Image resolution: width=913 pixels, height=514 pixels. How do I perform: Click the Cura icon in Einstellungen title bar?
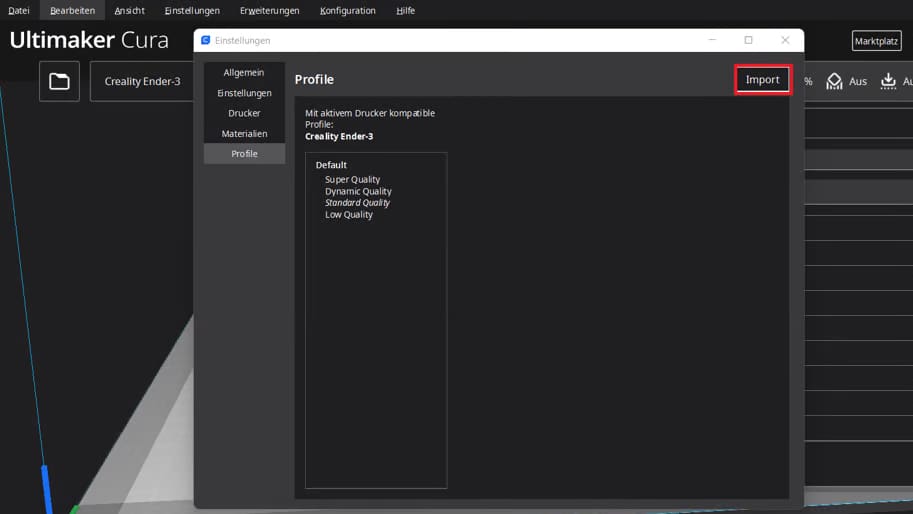coord(206,40)
